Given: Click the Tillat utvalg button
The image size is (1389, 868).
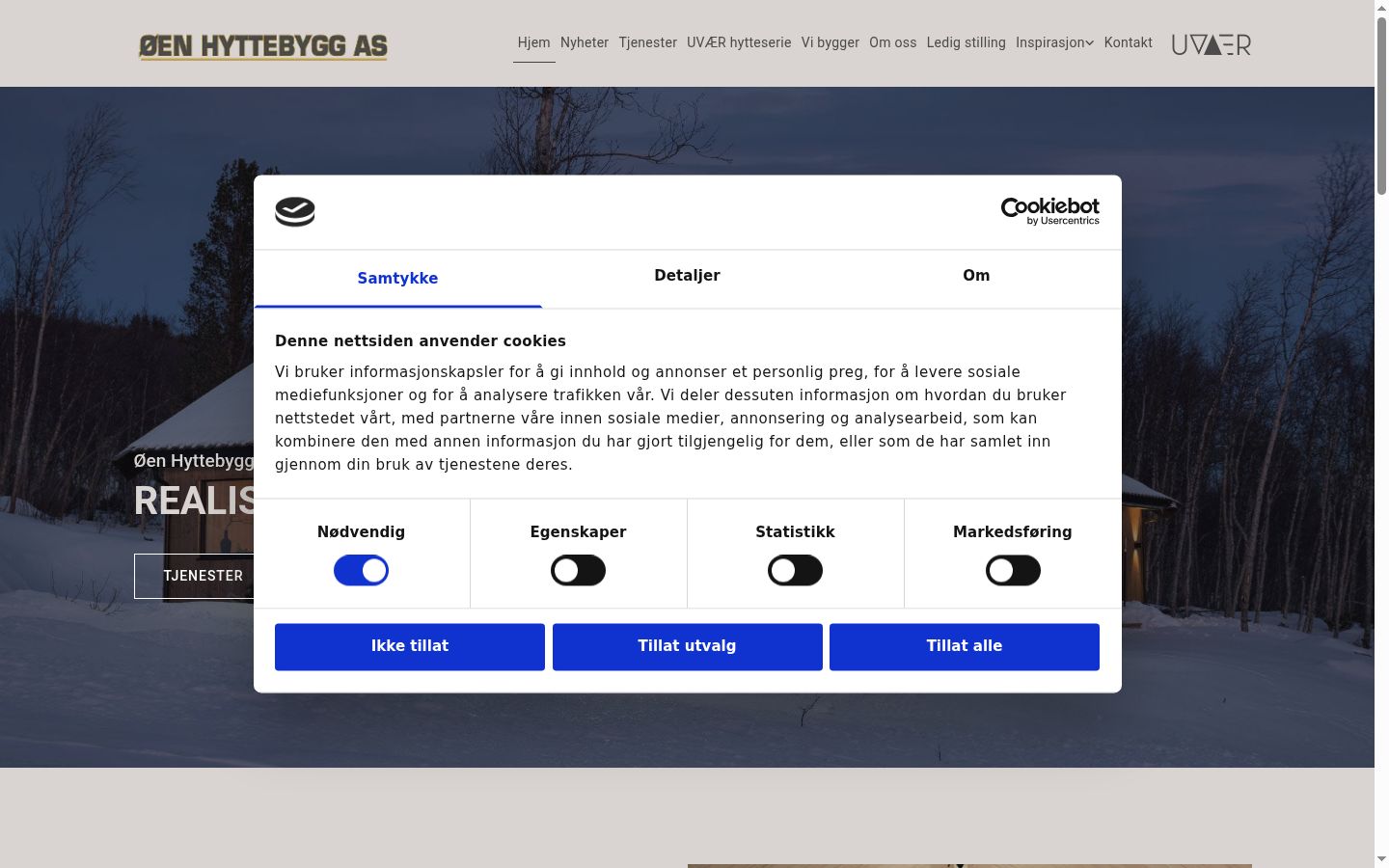Looking at the screenshot, I should click(x=687, y=646).
